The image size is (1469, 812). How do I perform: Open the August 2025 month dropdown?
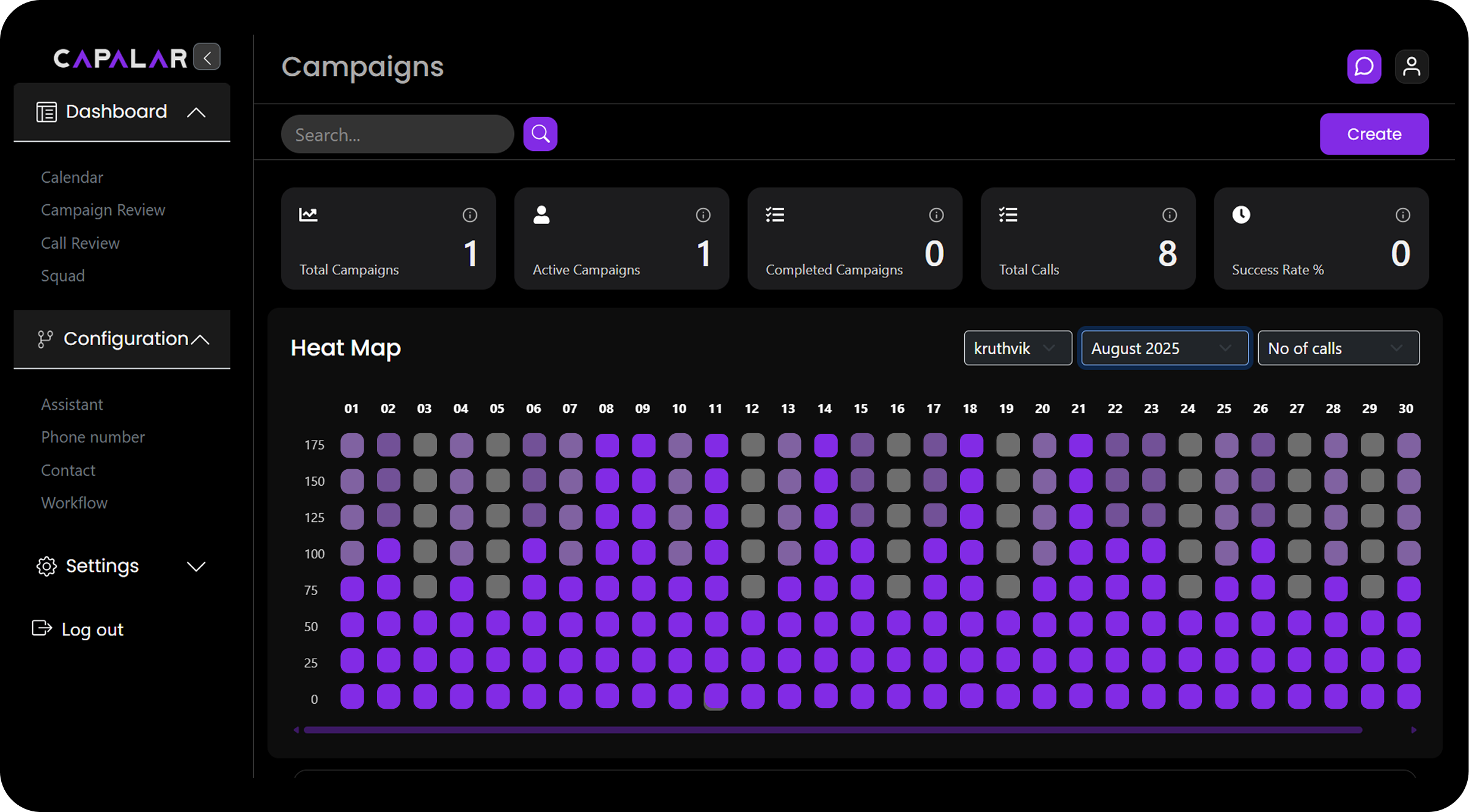point(1164,348)
